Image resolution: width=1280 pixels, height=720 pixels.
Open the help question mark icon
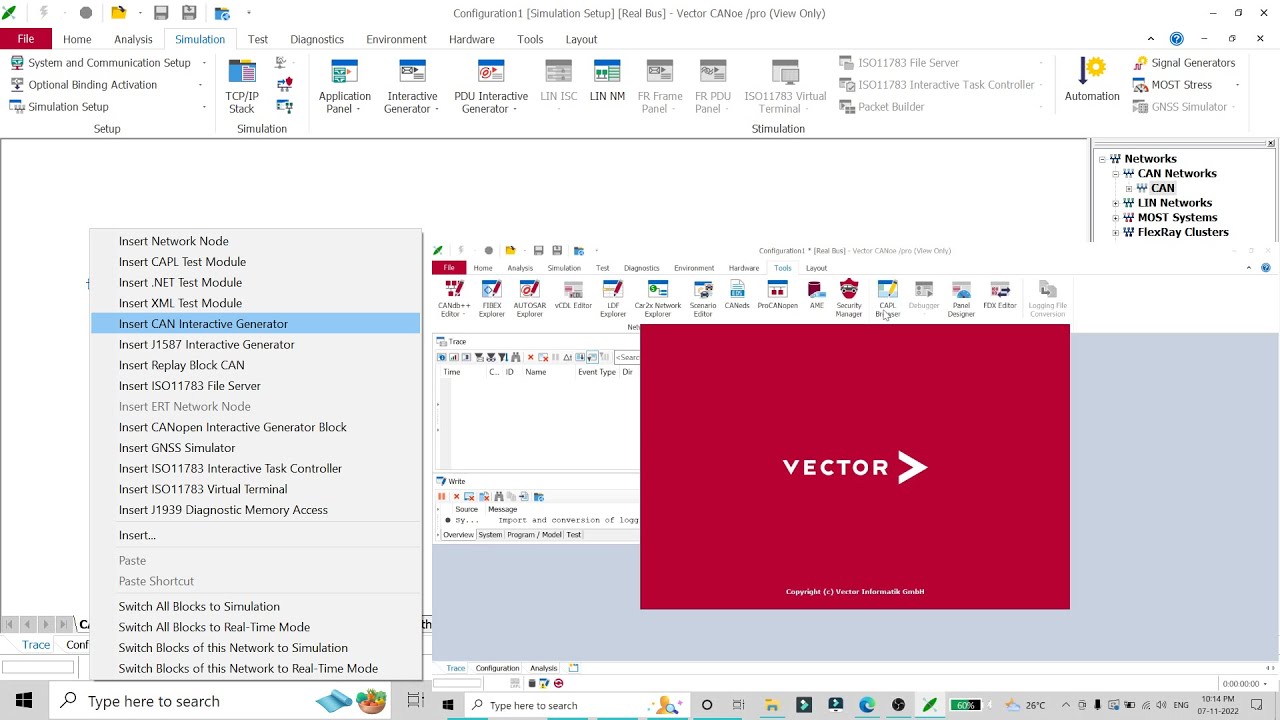click(1176, 39)
